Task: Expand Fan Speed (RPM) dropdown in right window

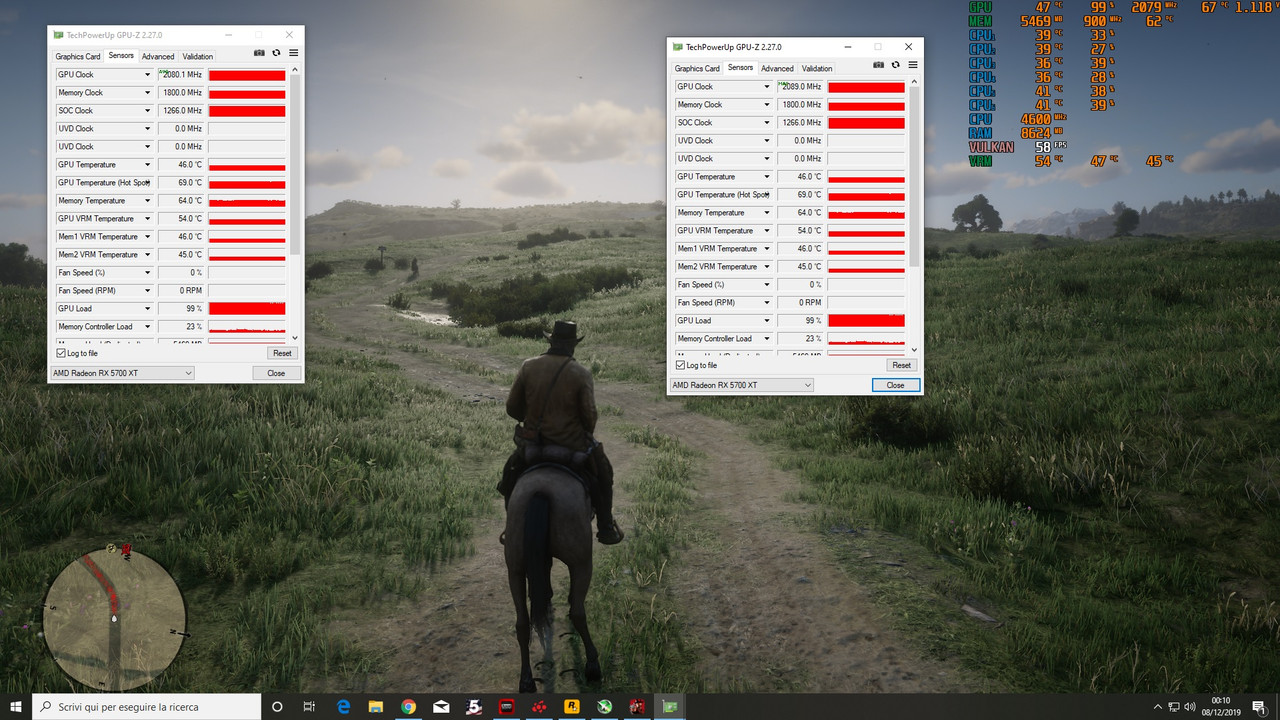Action: click(767, 303)
